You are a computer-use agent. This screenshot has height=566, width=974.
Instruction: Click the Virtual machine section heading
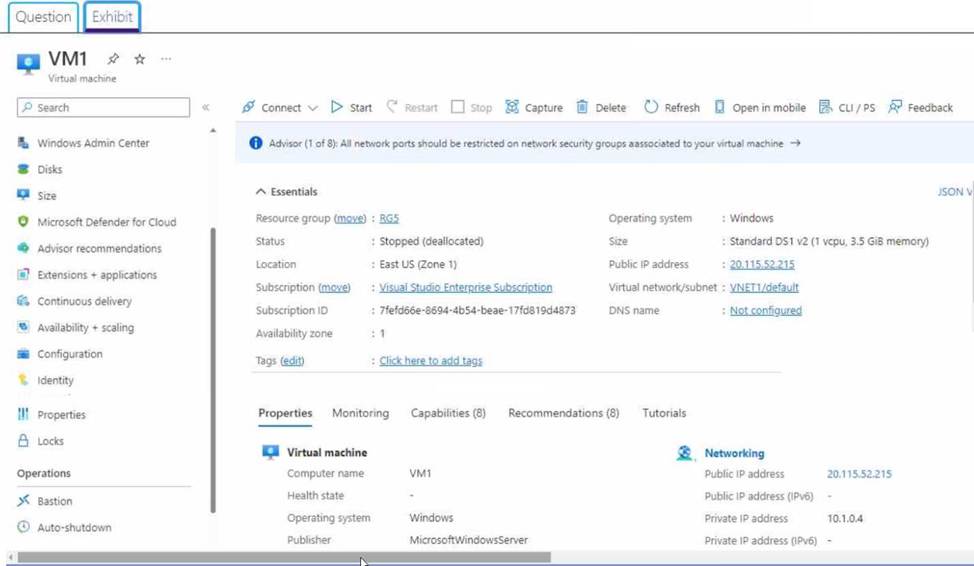coord(327,453)
